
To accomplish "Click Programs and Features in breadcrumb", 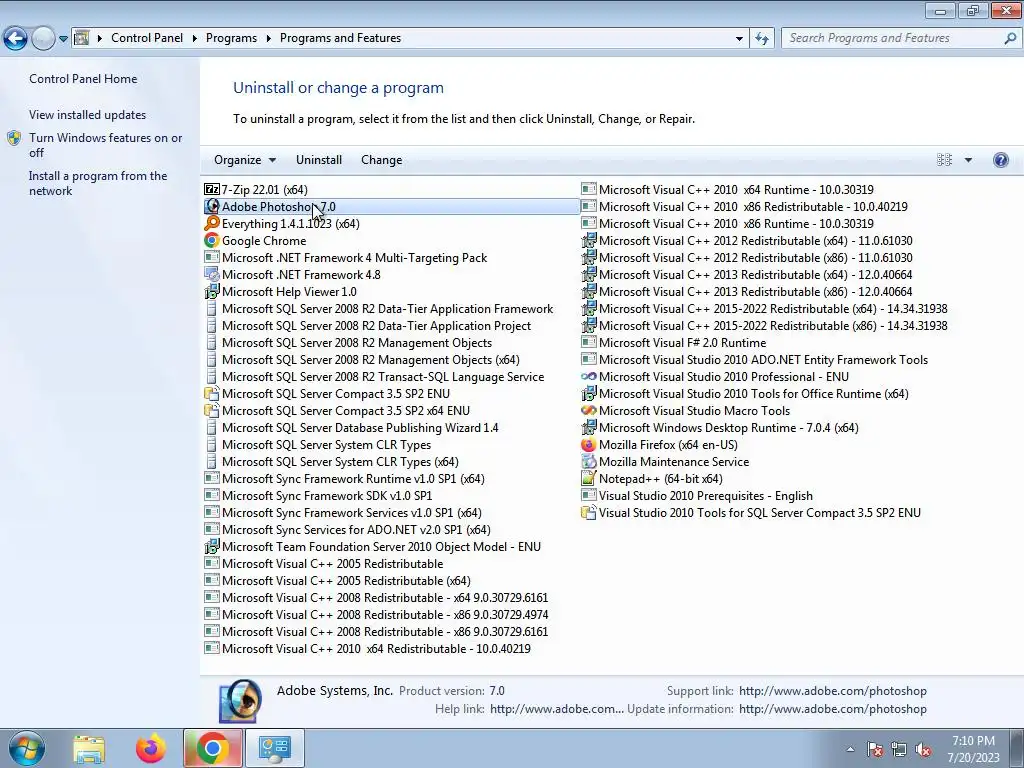I will [x=340, y=38].
